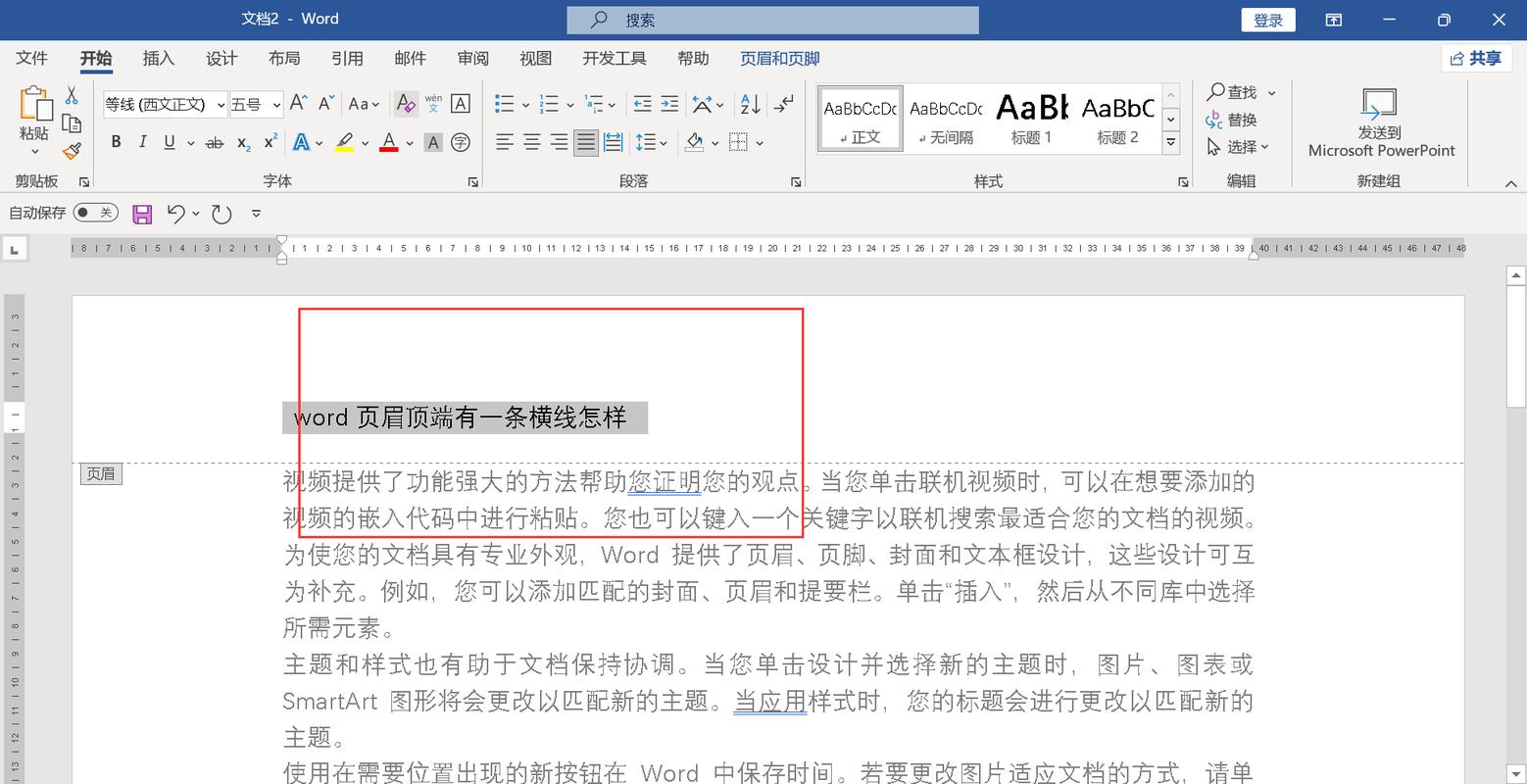
Task: Apply superscript formatting
Action: 271,143
